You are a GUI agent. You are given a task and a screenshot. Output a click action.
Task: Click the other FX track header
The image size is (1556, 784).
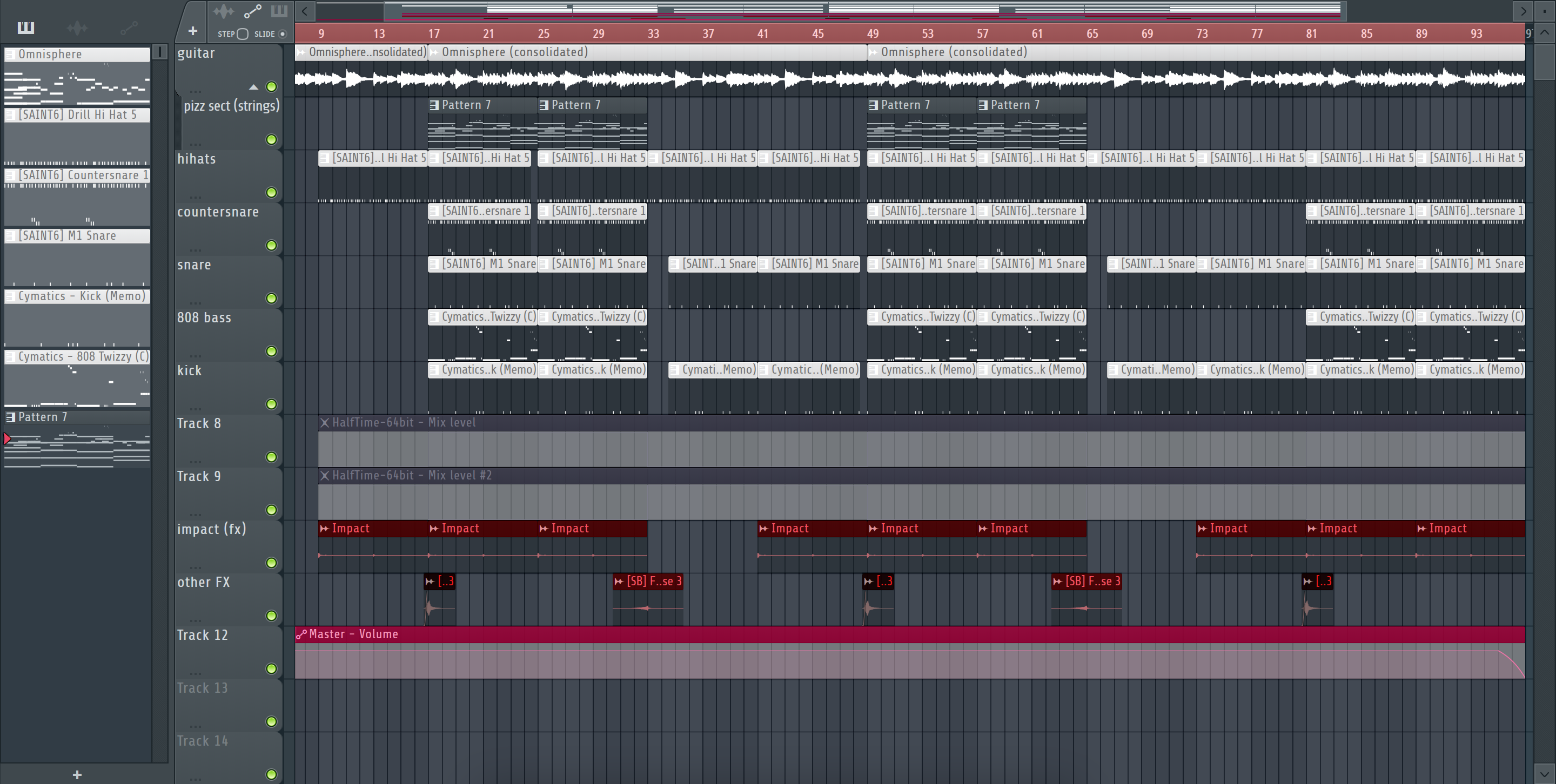(229, 599)
